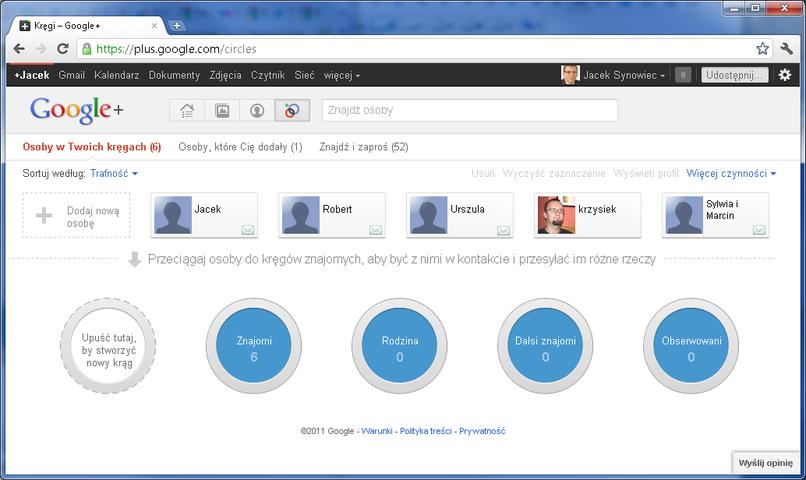
Task: Open Zdjęcia from Google bar
Action: [x=225, y=75]
